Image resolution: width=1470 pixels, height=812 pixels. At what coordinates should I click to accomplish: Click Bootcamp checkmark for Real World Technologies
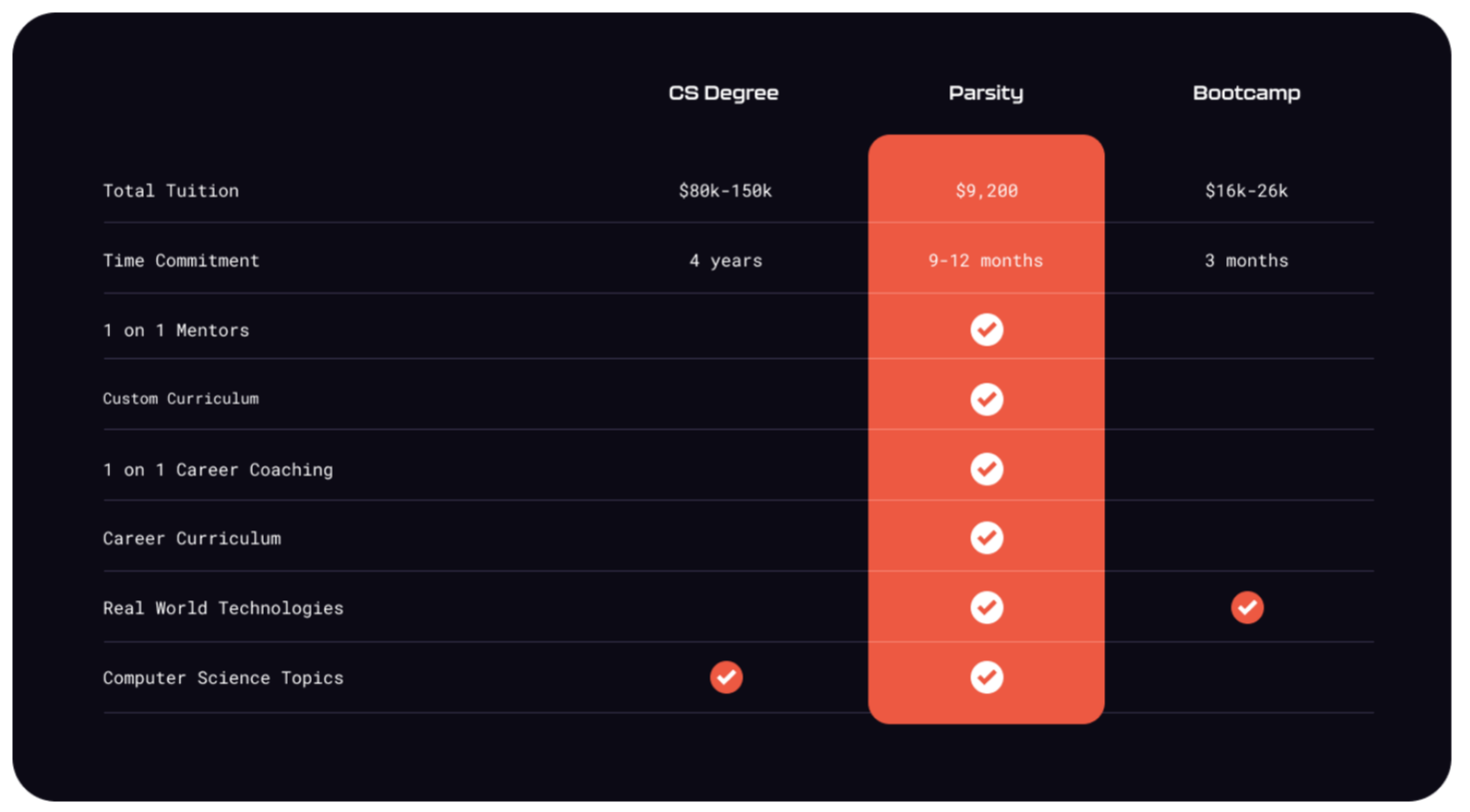(1246, 607)
